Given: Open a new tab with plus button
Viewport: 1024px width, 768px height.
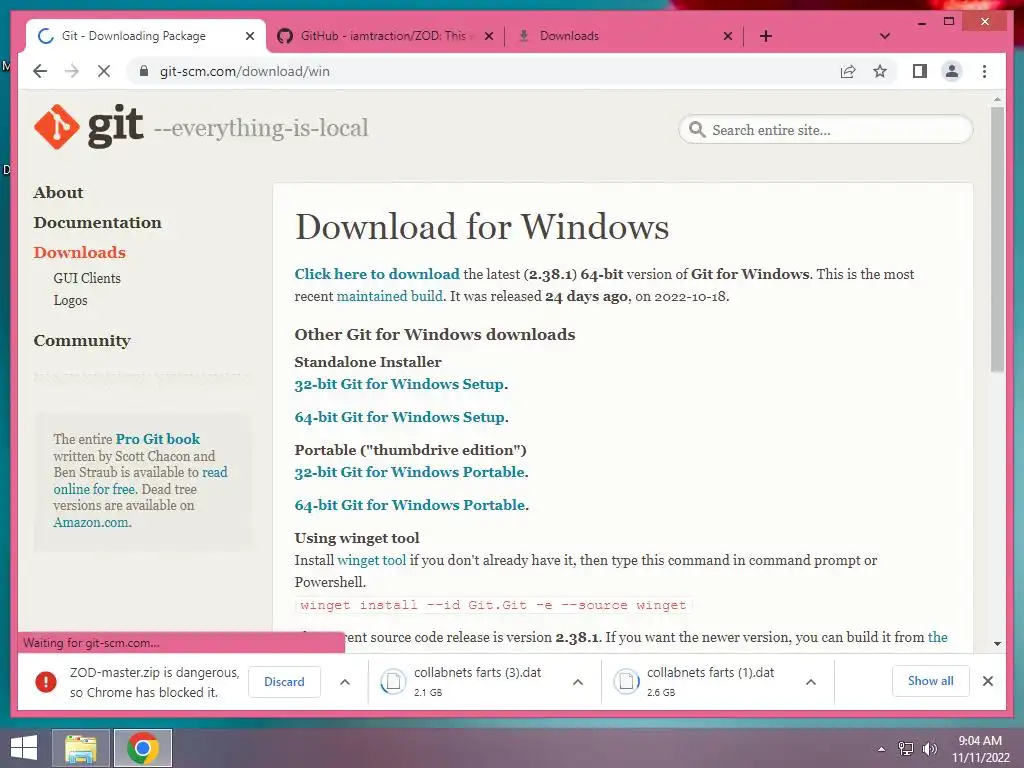Looking at the screenshot, I should (766, 36).
